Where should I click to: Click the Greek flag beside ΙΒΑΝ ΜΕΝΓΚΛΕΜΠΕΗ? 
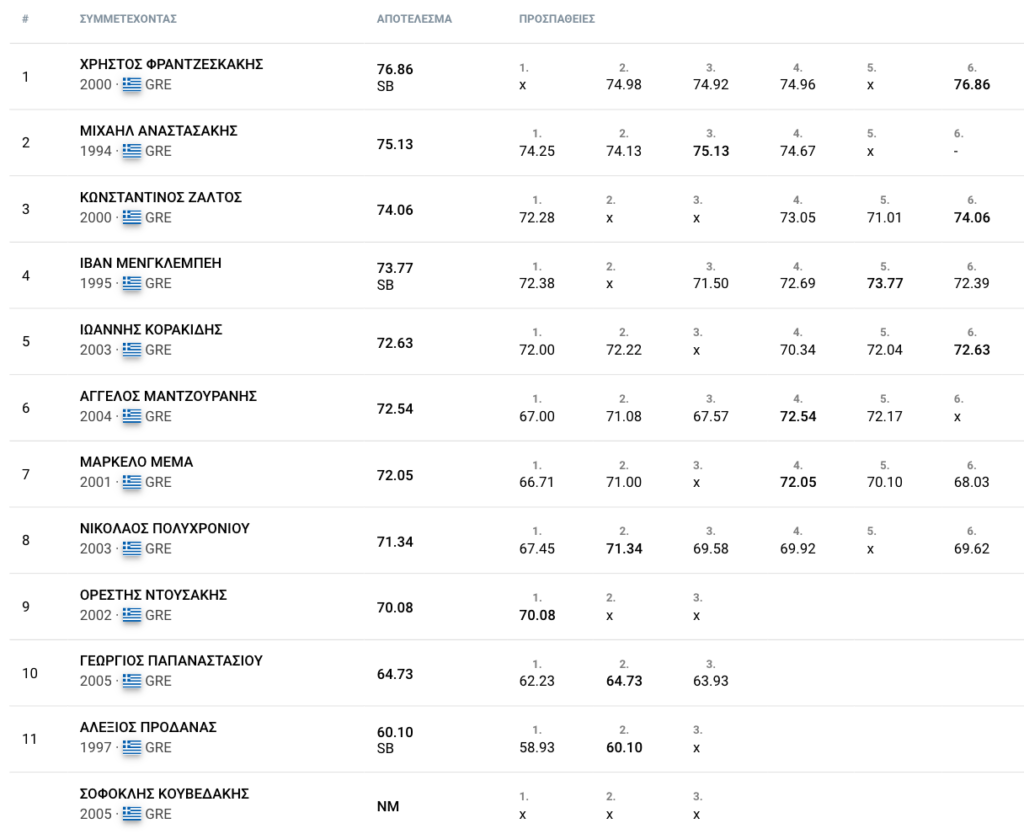click(132, 283)
